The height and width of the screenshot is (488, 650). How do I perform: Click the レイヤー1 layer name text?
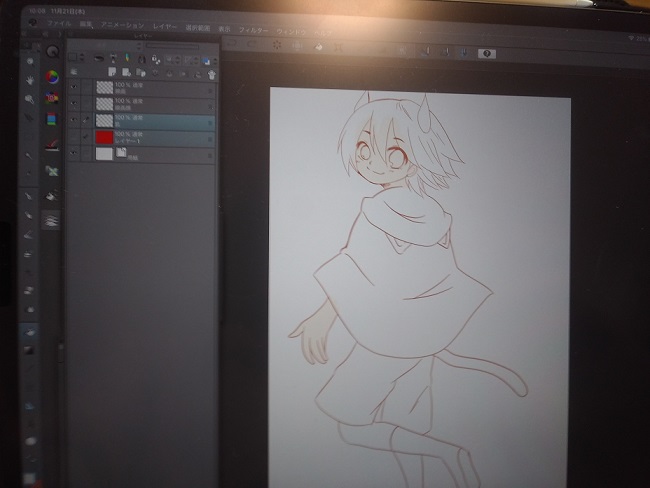[127, 141]
